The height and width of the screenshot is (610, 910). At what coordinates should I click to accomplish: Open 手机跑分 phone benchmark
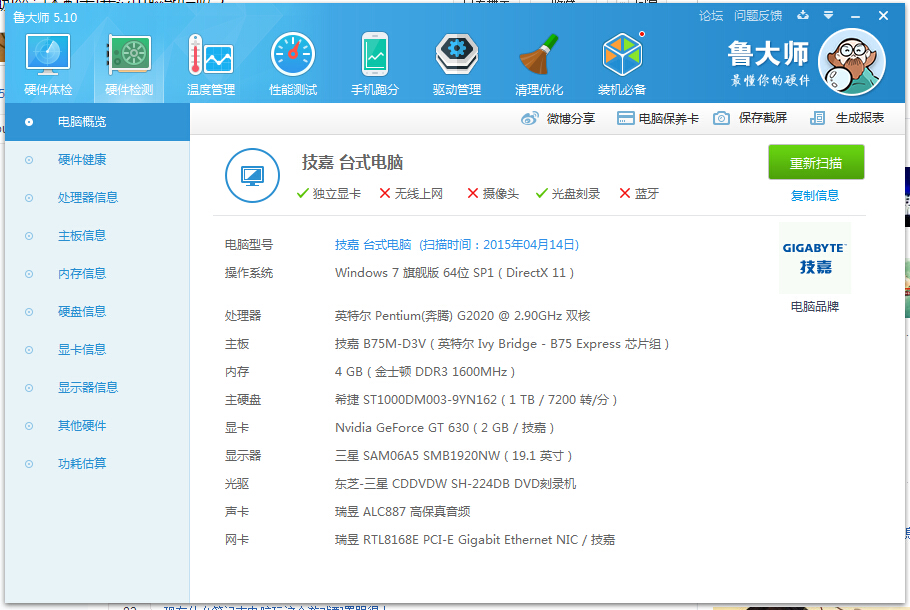[375, 64]
